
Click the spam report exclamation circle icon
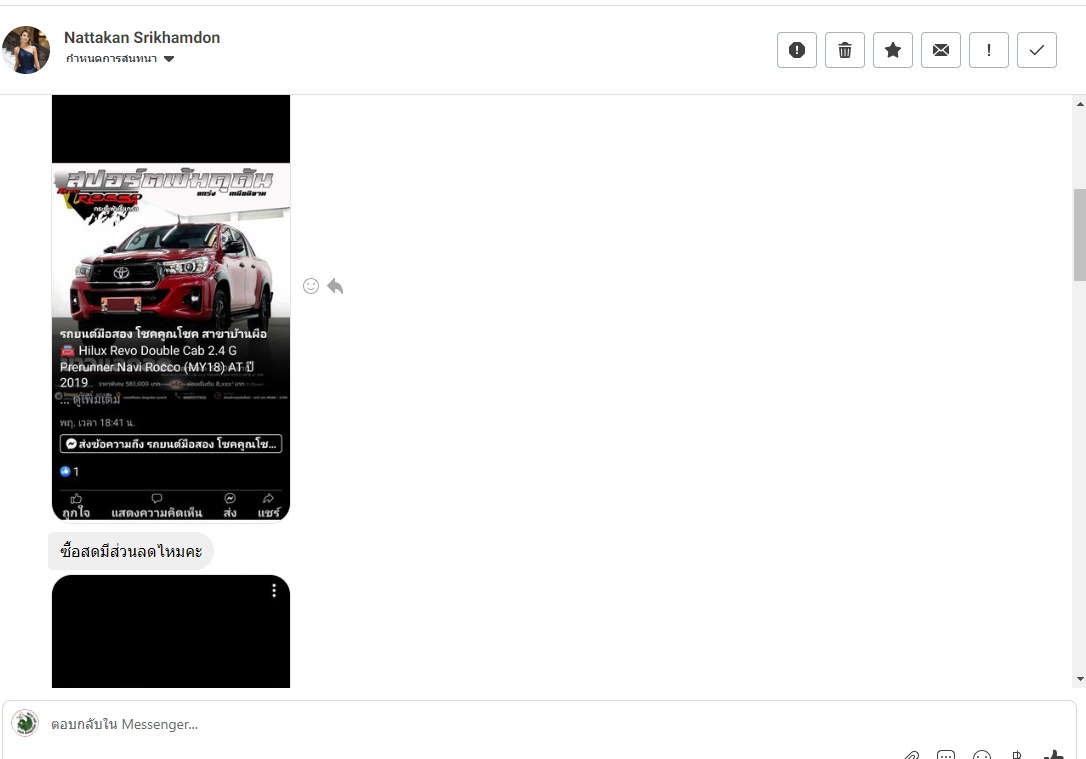click(797, 50)
